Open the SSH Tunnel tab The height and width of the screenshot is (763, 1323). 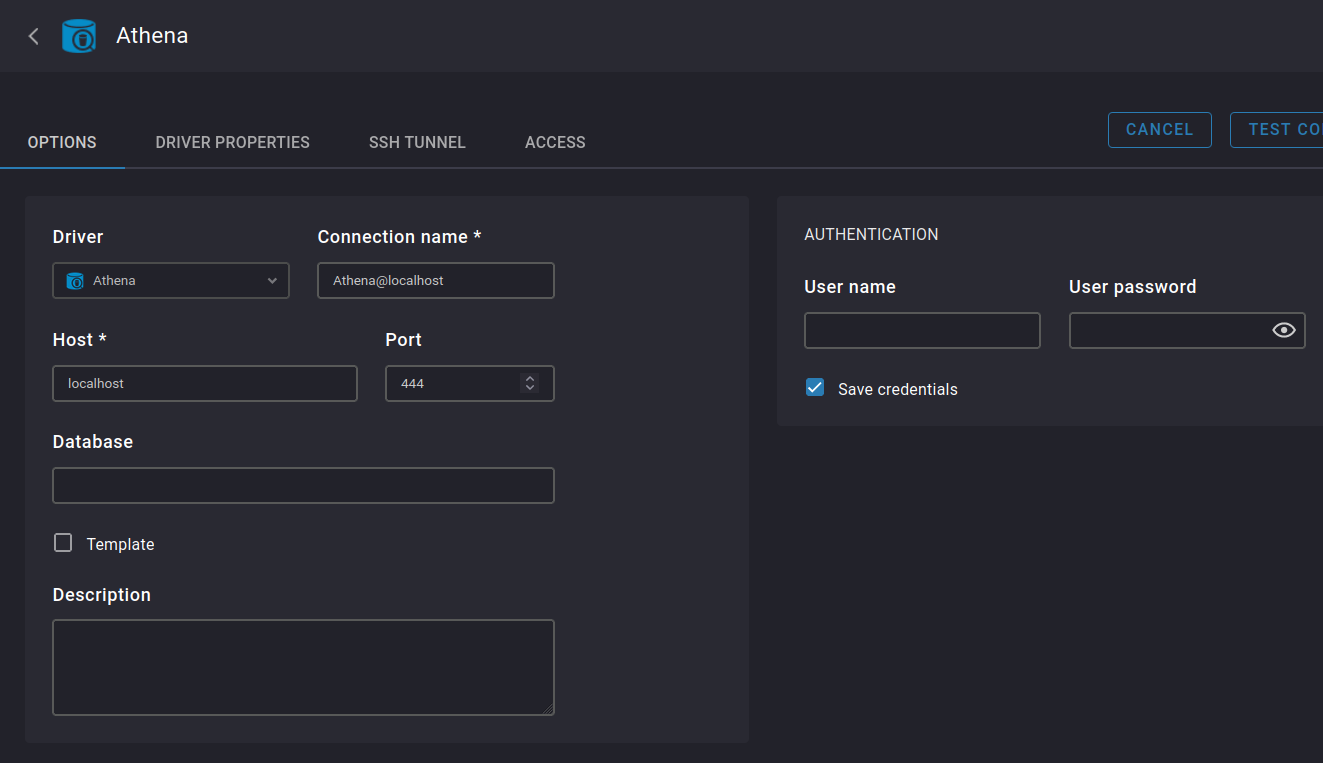click(417, 142)
